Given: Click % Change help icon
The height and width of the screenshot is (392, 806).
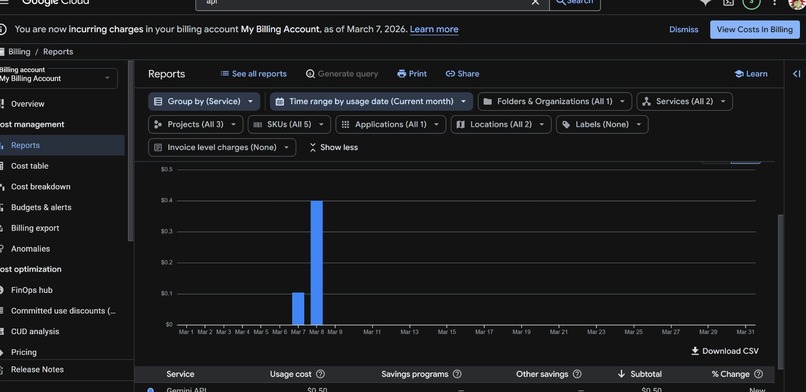Looking at the screenshot, I should [x=758, y=374].
